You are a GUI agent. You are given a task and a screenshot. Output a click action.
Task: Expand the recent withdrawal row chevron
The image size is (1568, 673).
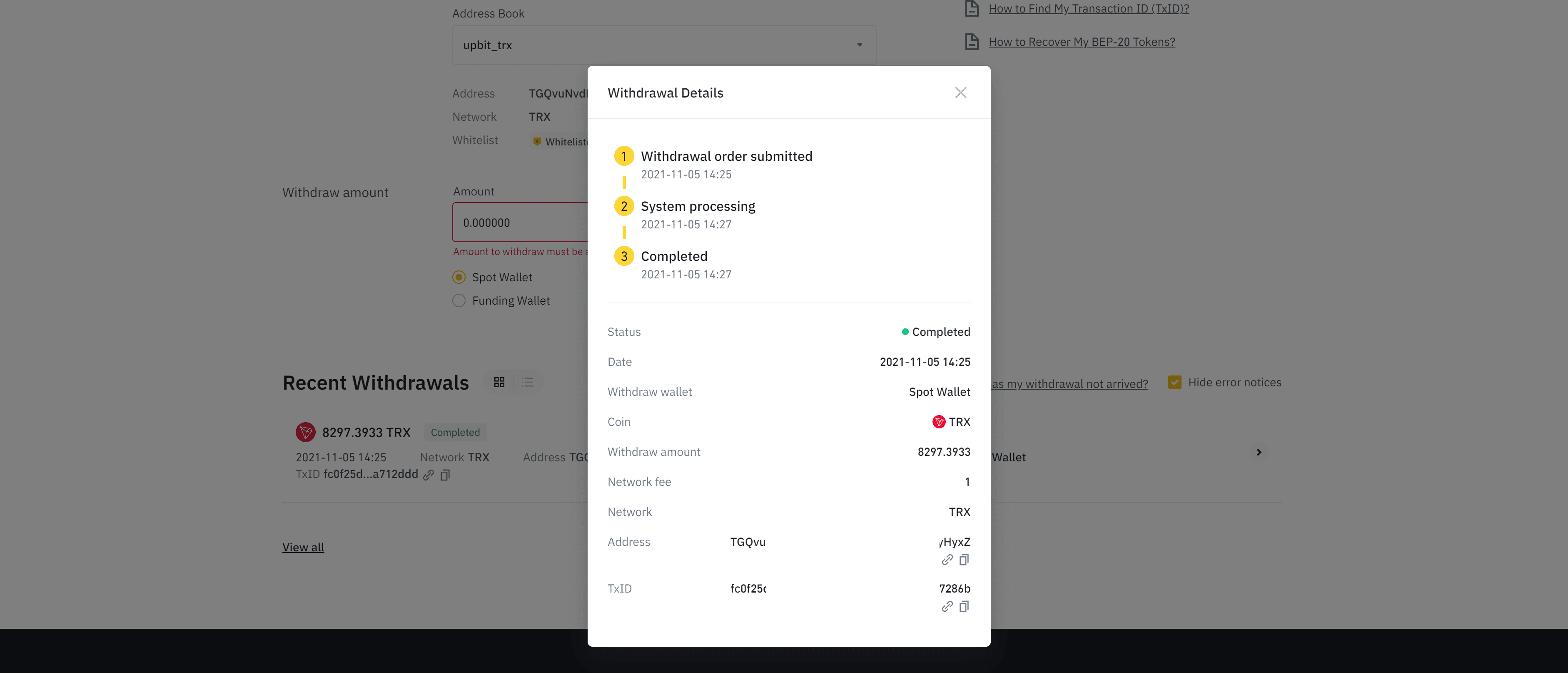point(1258,452)
